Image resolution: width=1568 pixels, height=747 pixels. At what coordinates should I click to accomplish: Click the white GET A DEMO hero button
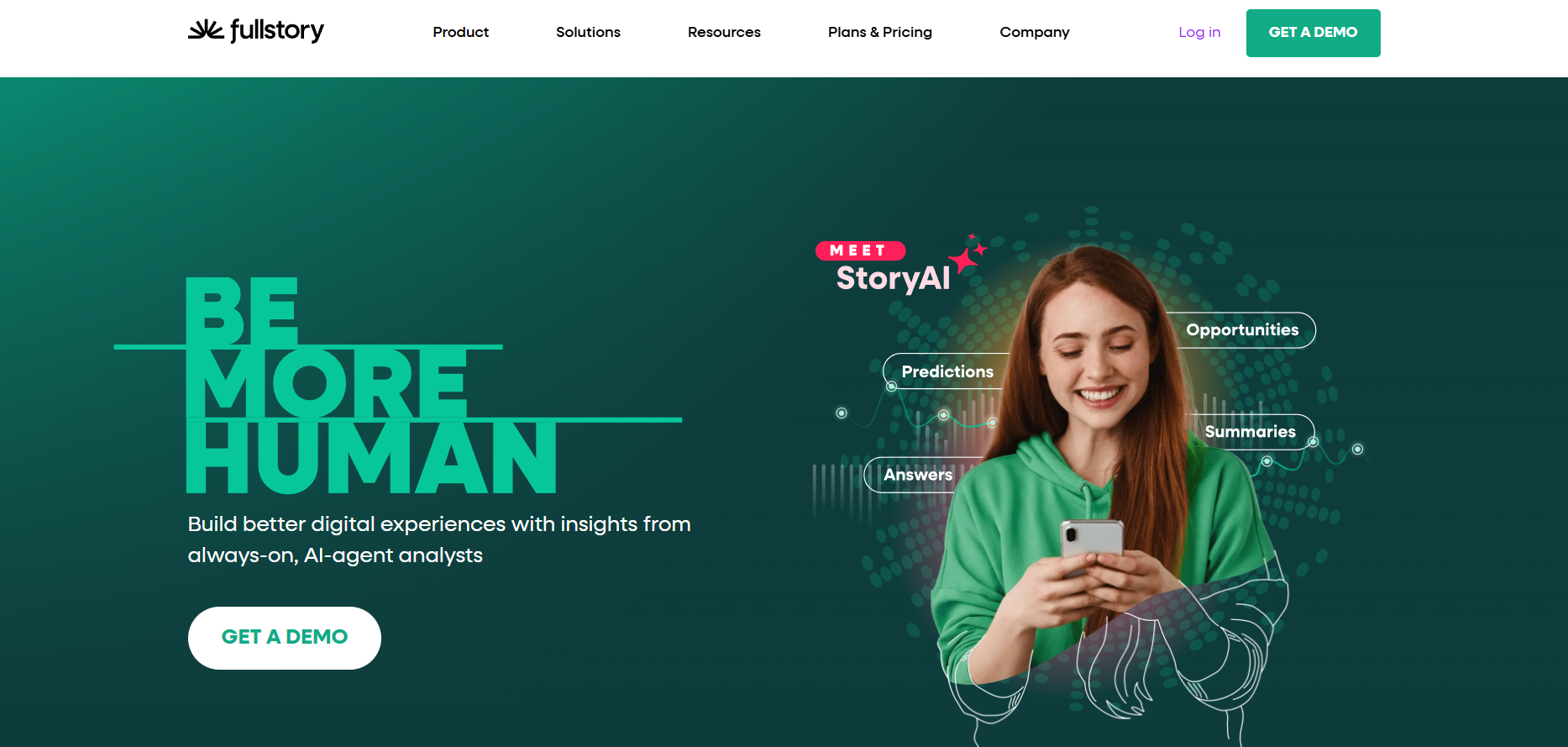(x=285, y=638)
